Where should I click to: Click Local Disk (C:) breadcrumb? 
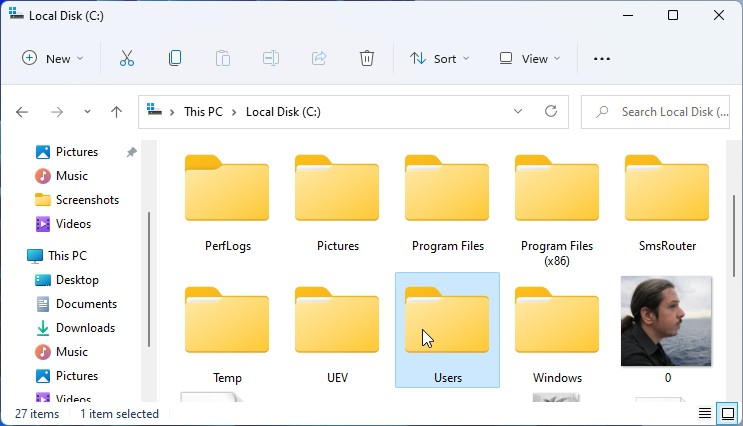[x=283, y=112]
